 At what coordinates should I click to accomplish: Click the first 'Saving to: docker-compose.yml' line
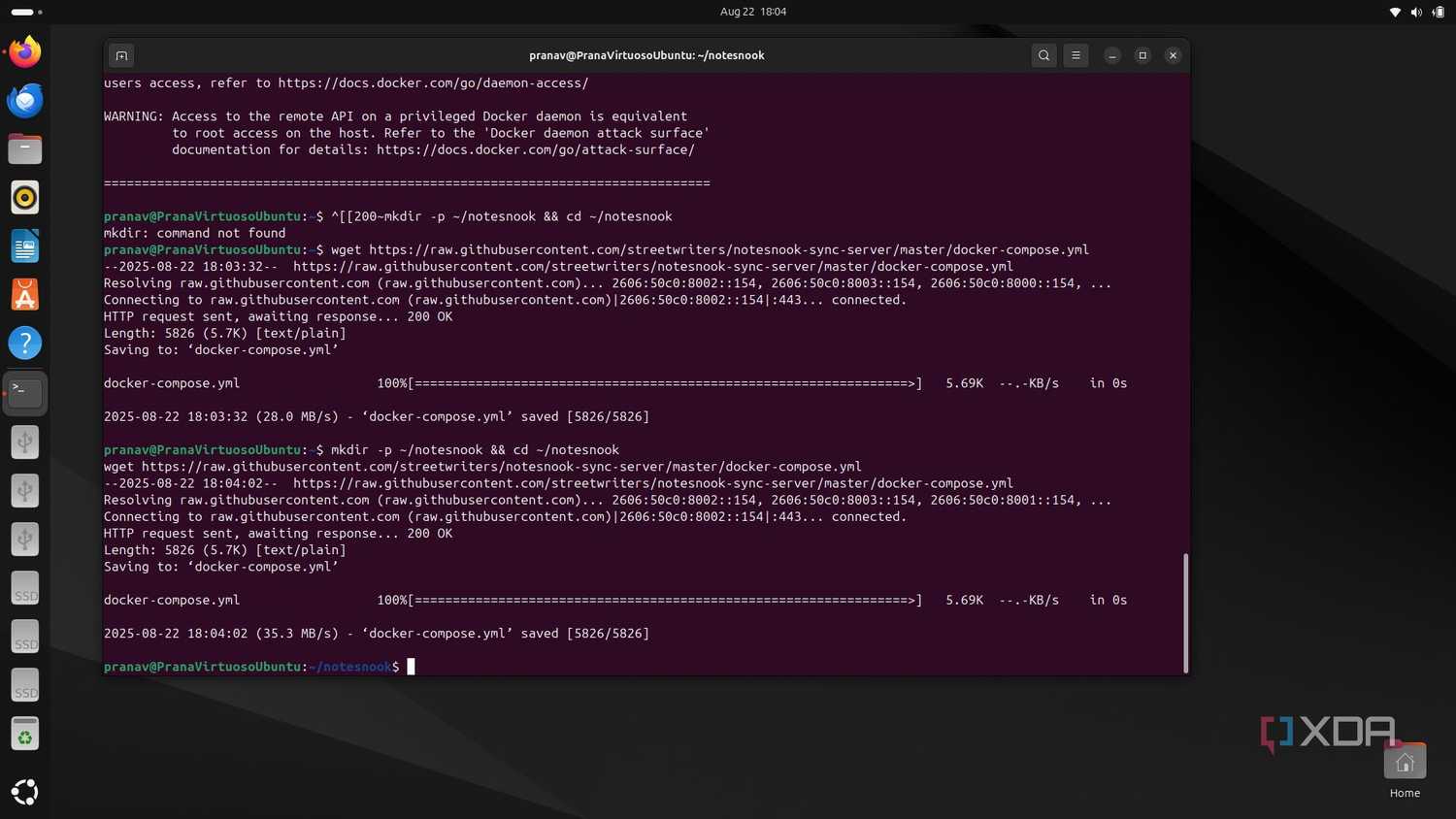click(x=221, y=349)
